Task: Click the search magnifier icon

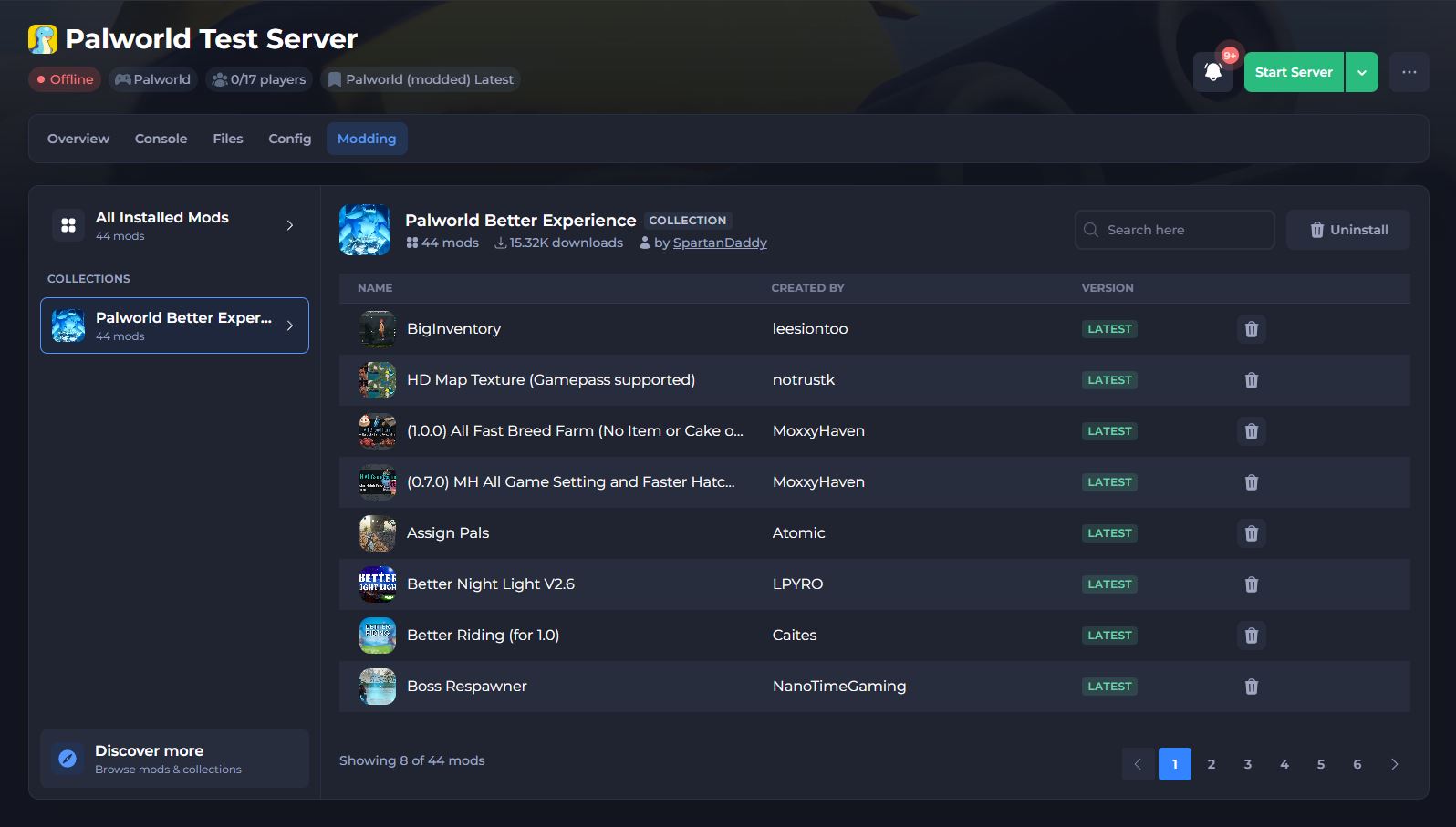Action: point(1091,230)
